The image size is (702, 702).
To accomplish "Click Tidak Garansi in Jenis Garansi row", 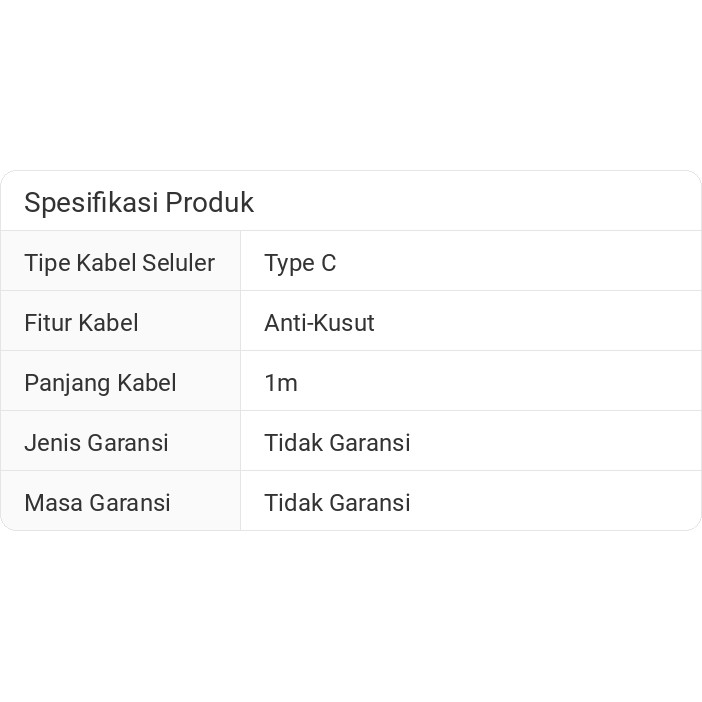I will pos(337,443).
